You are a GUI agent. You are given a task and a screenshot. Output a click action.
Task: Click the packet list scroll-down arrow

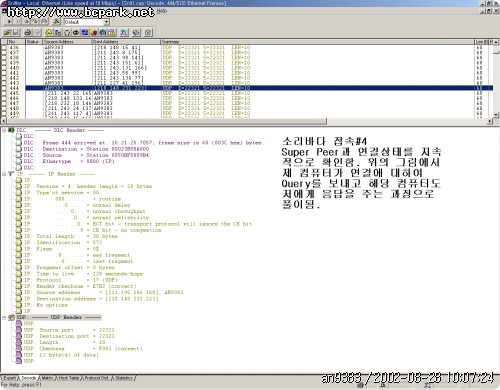[496, 115]
